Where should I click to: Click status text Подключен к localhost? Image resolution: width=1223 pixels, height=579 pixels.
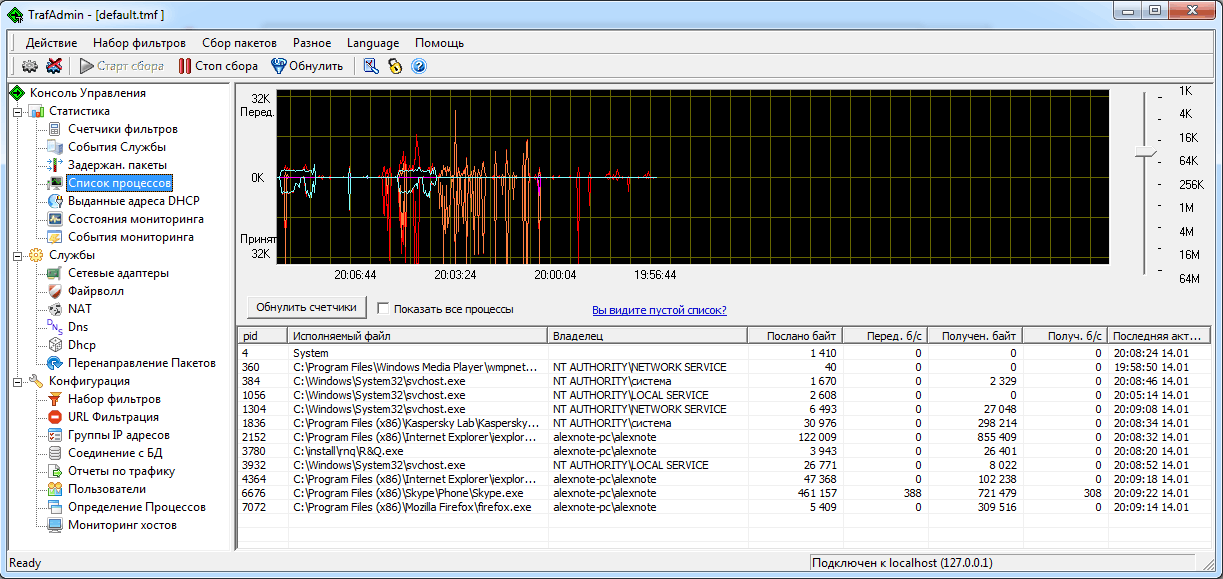[902, 563]
